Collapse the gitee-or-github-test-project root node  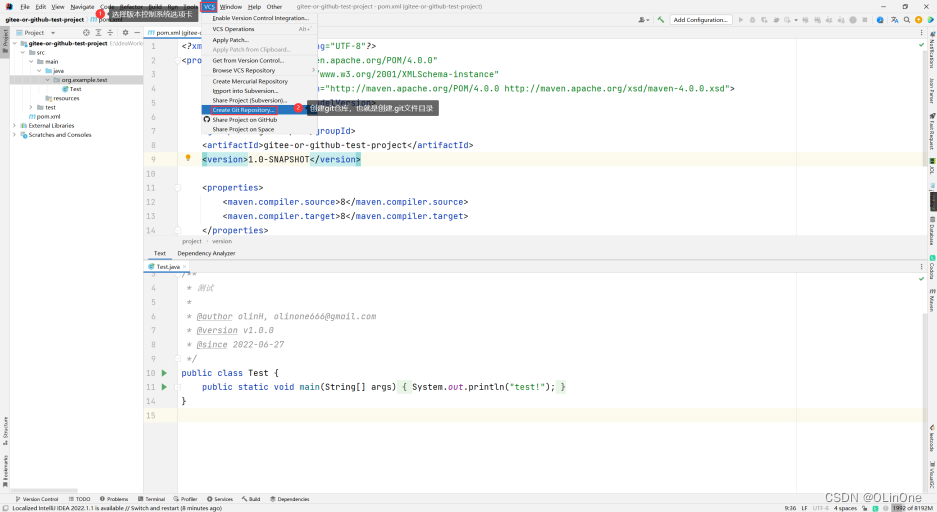point(15,44)
